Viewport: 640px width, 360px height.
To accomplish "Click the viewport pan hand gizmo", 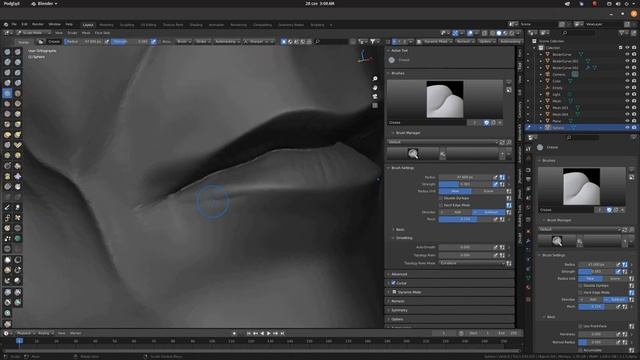I will pos(375,88).
